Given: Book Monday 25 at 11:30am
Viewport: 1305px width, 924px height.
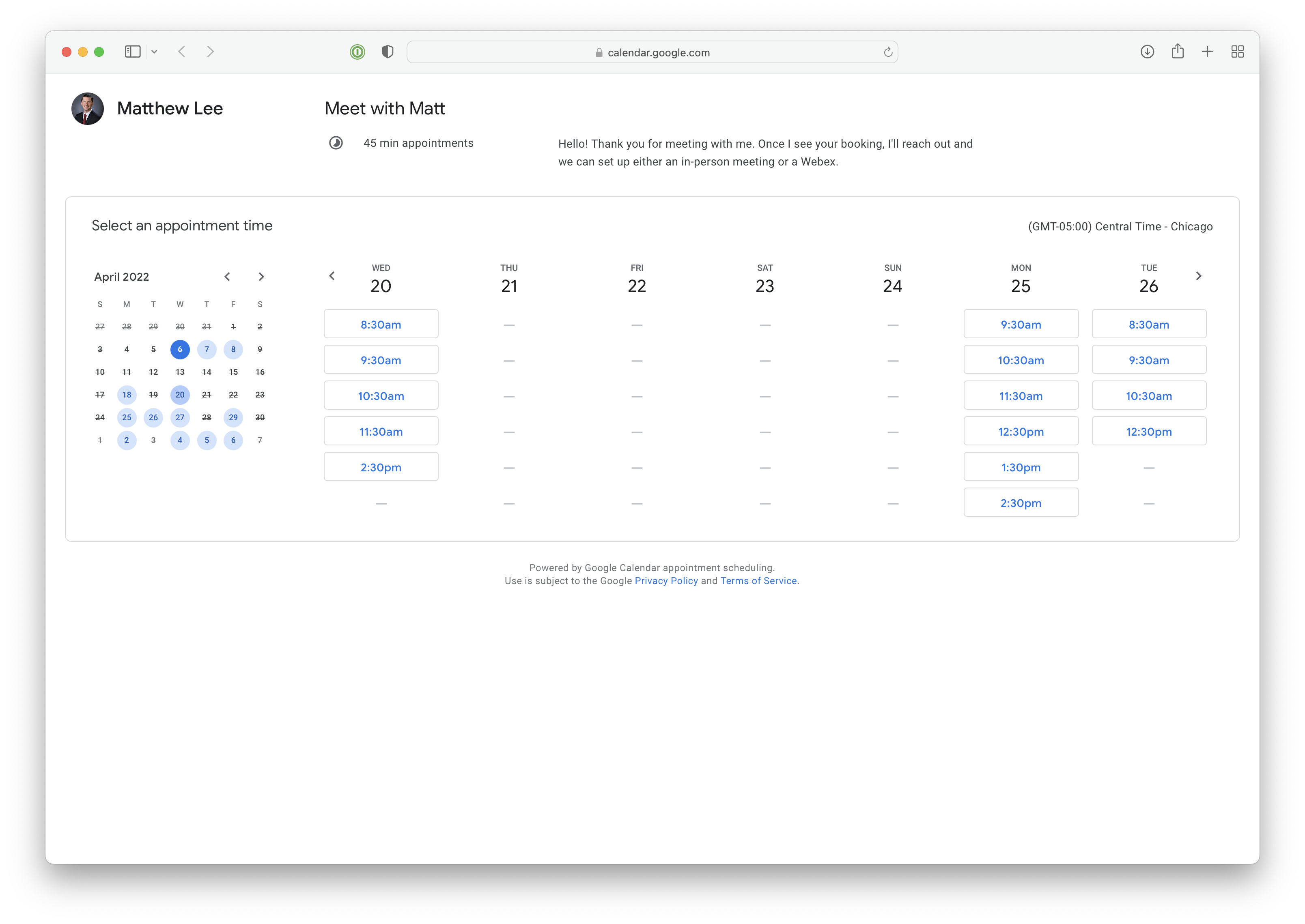Looking at the screenshot, I should point(1021,396).
